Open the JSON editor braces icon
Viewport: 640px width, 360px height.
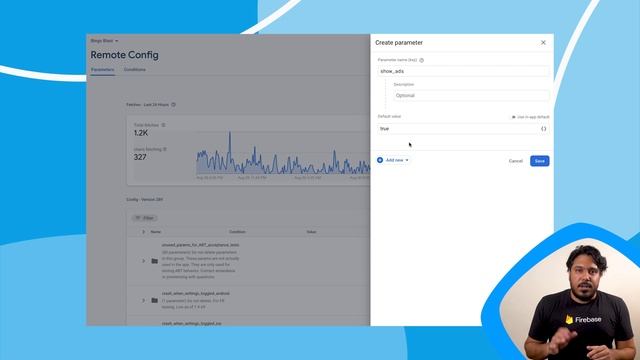pos(544,129)
